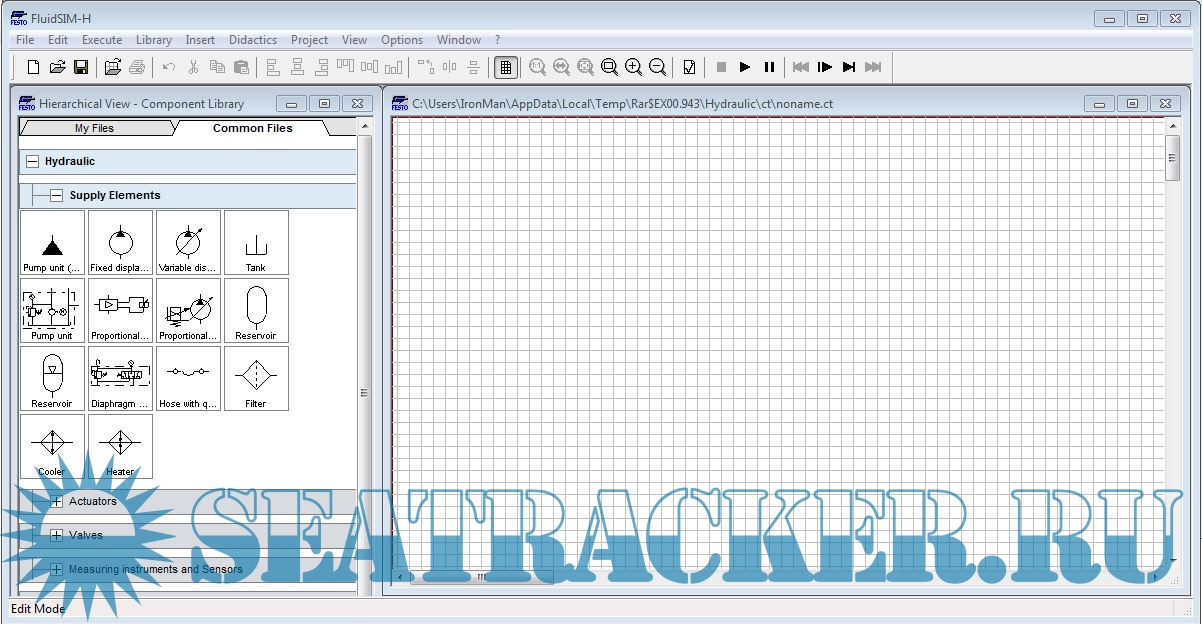Click the Print toolbar icon
Image resolution: width=1202 pixels, height=624 pixels.
[x=137, y=67]
